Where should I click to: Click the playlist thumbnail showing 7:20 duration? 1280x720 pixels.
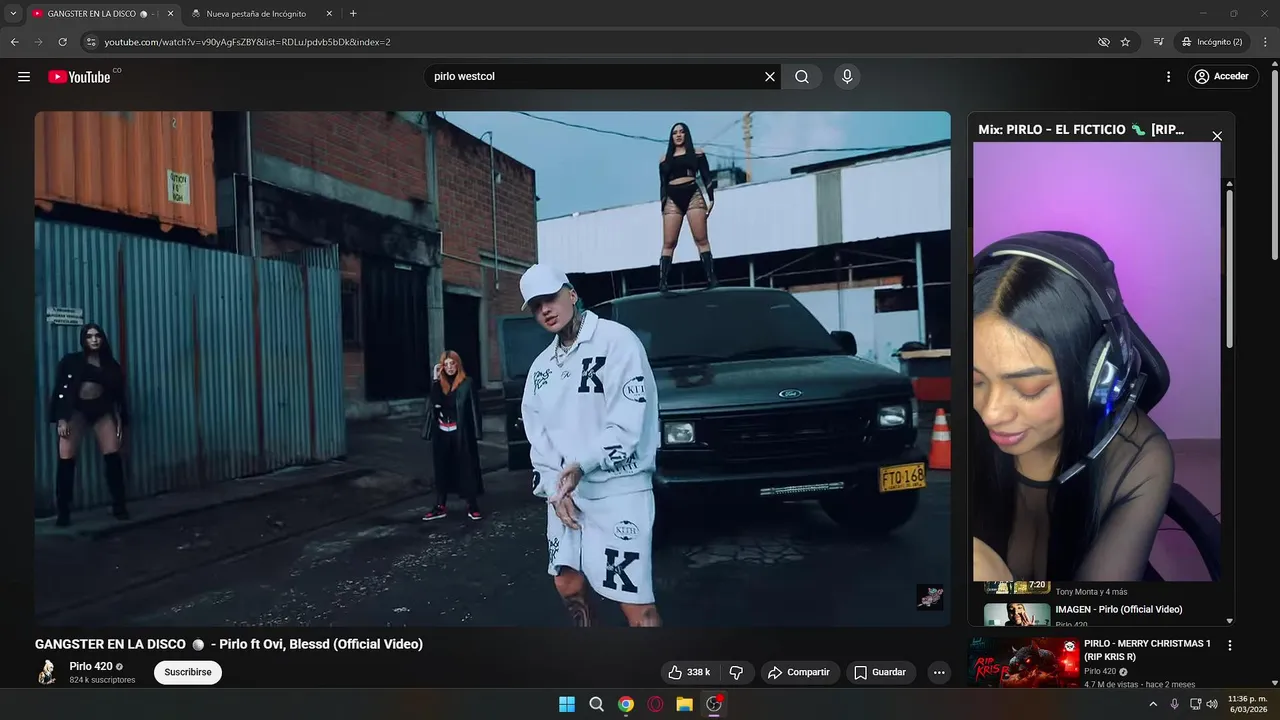[x=1017, y=586]
